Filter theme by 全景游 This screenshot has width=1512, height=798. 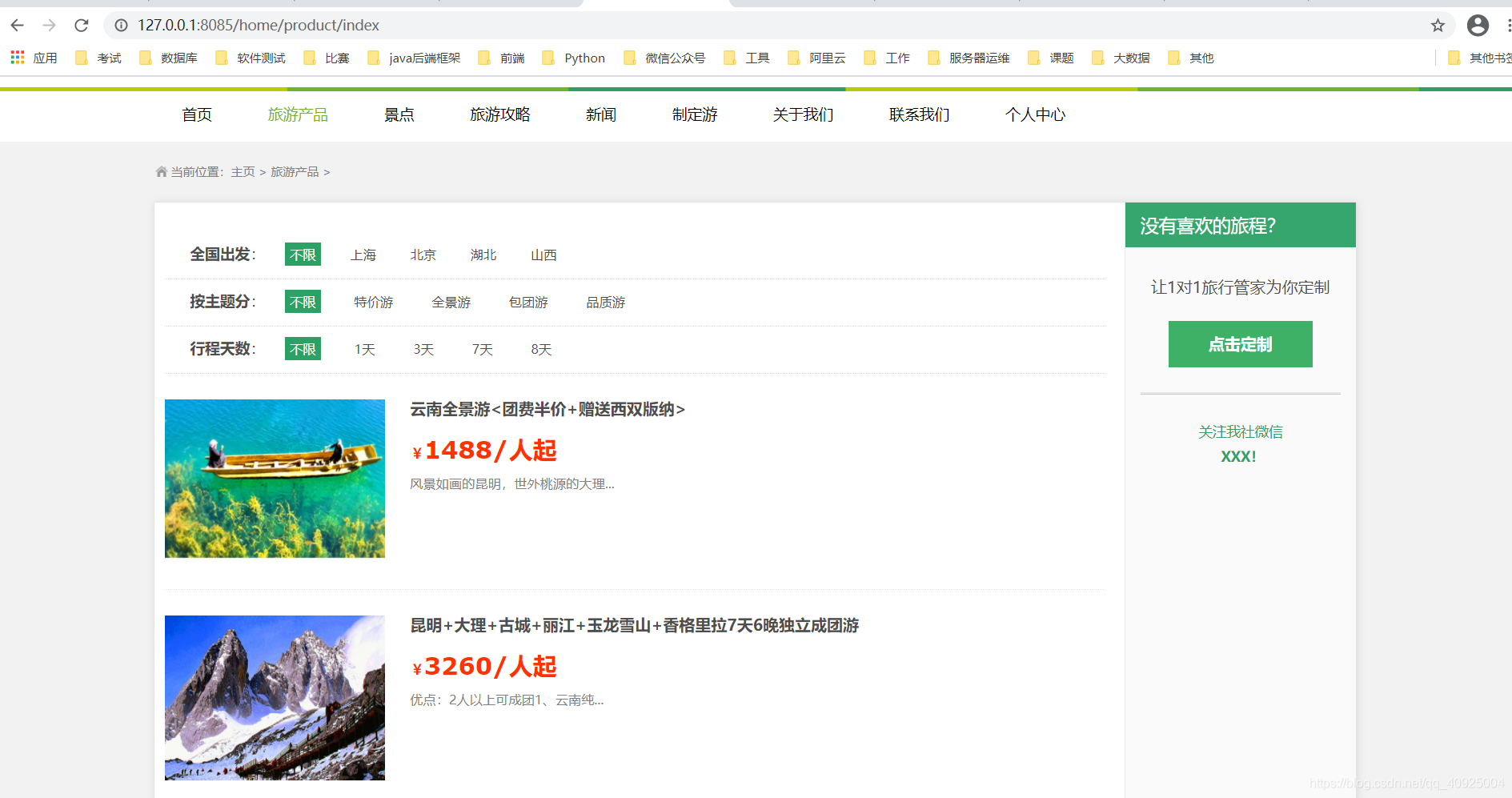pyautogui.click(x=451, y=302)
